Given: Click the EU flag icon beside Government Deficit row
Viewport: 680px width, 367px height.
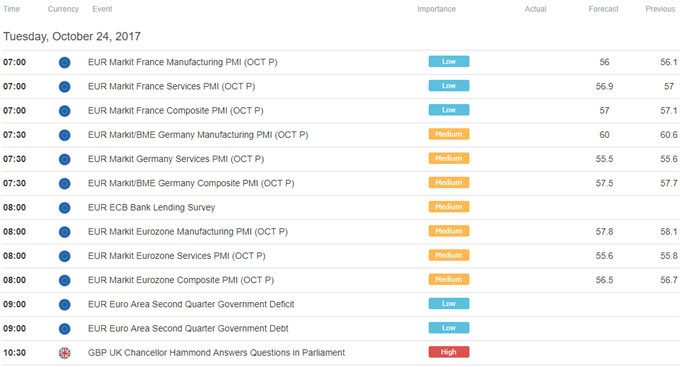Looking at the screenshot, I should coord(65,305).
